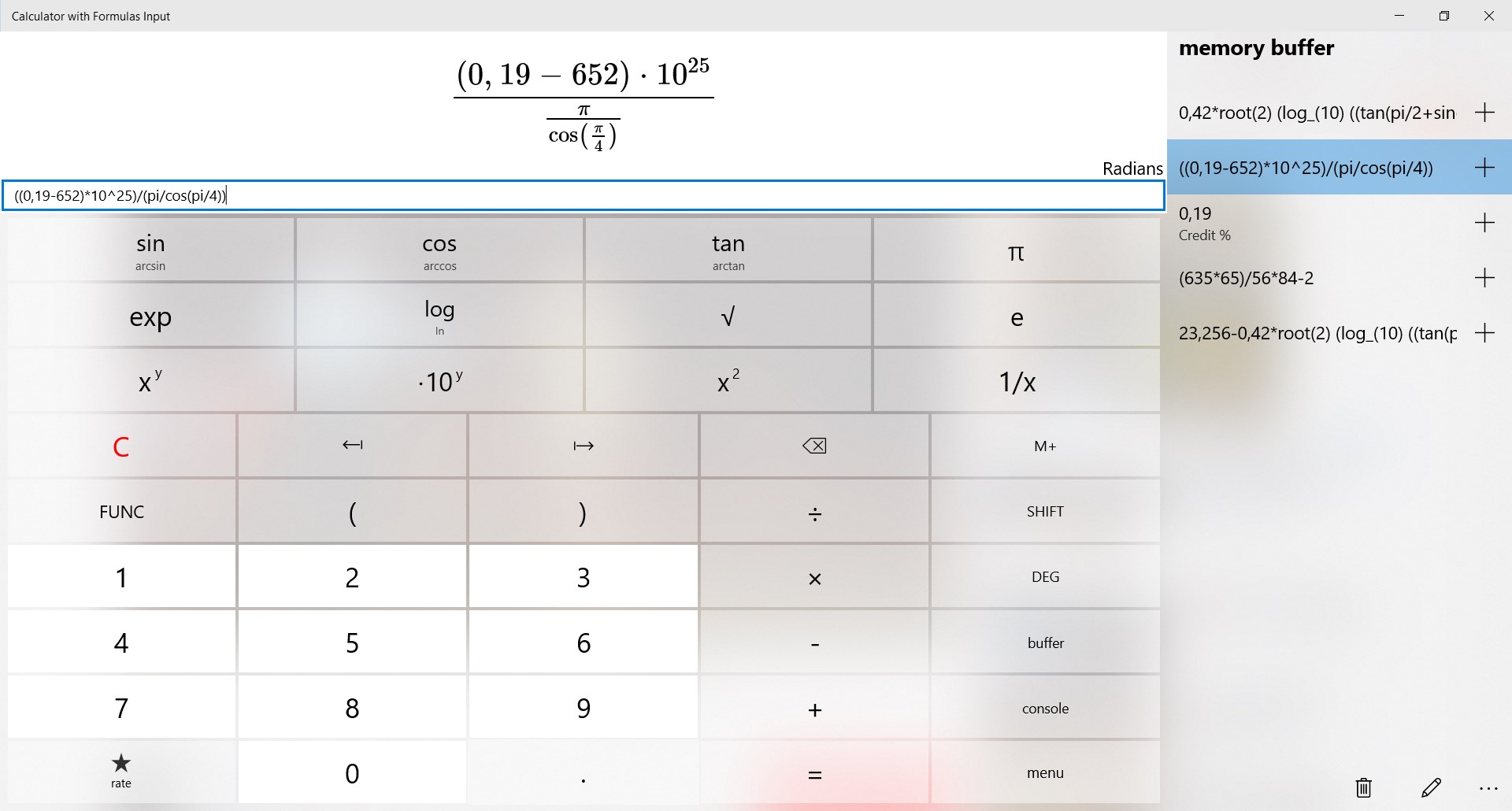
Task: Switch angle mode with the DEG button
Action: (1045, 577)
